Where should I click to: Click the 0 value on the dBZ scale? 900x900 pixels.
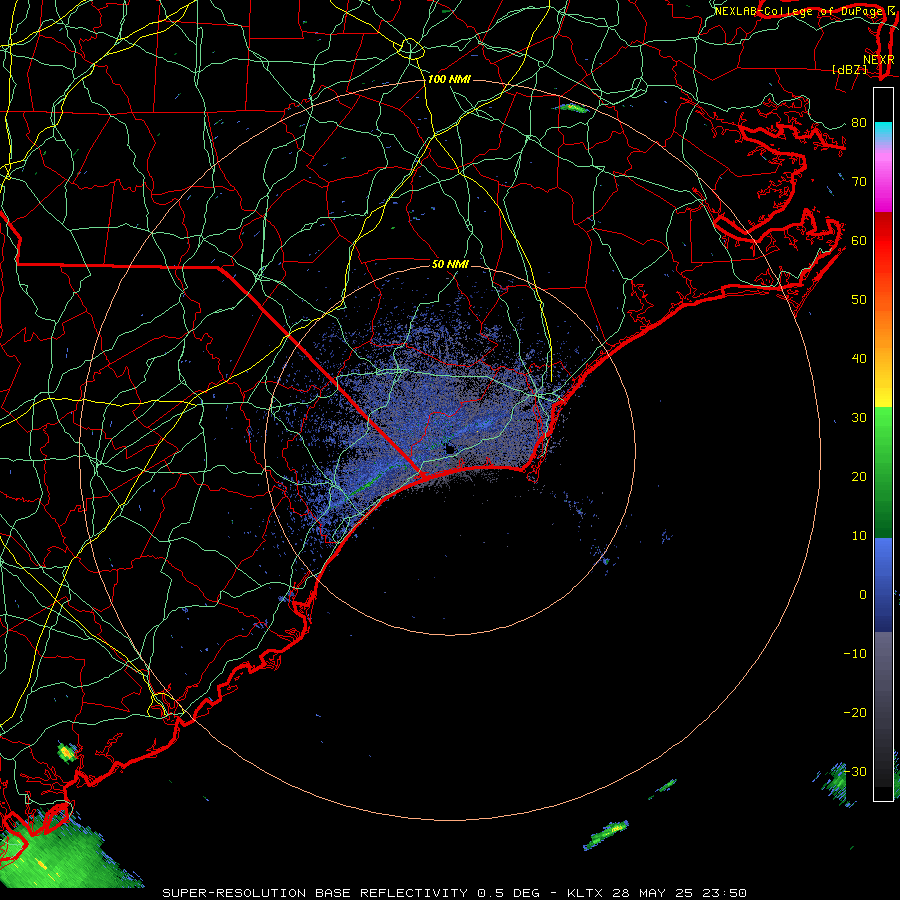pyautogui.click(x=863, y=595)
